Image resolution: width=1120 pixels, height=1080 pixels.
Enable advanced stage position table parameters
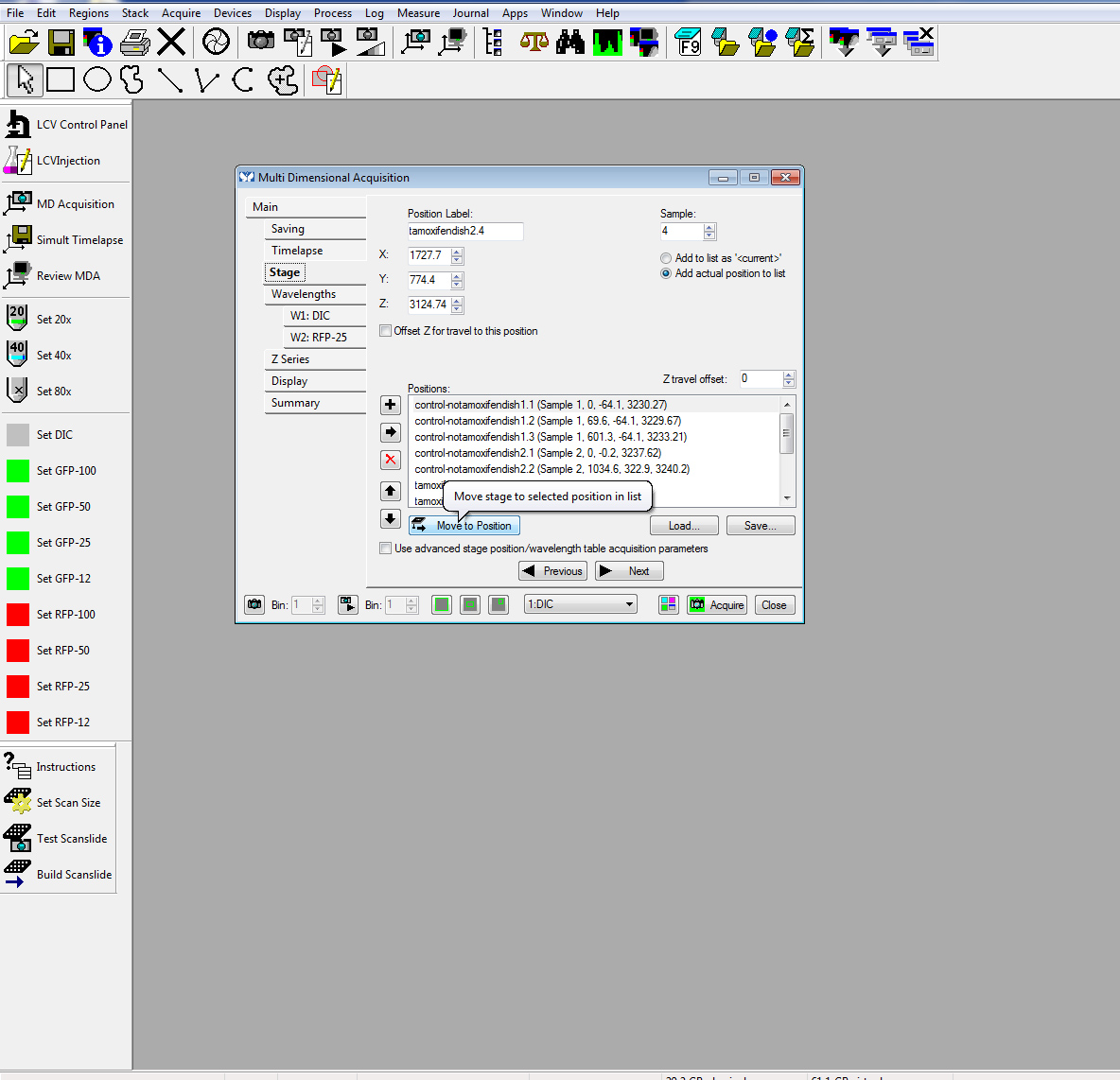386,549
